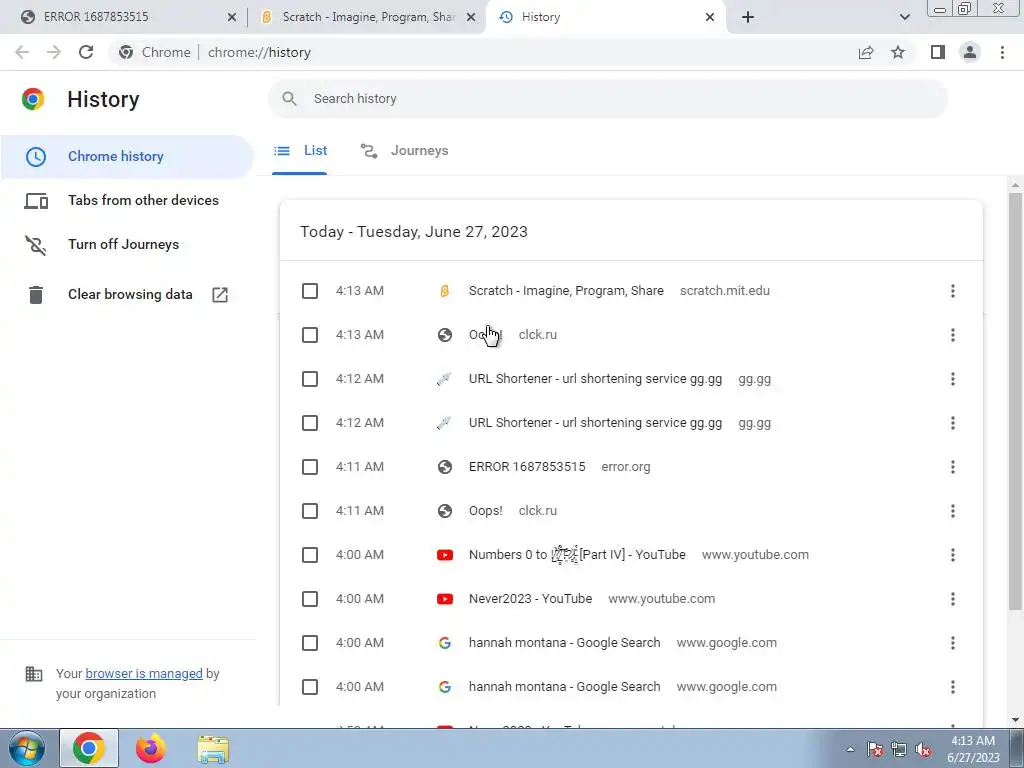The height and width of the screenshot is (768, 1024).
Task: Check the 4:13 AM clck.ru entry
Action: click(310, 335)
